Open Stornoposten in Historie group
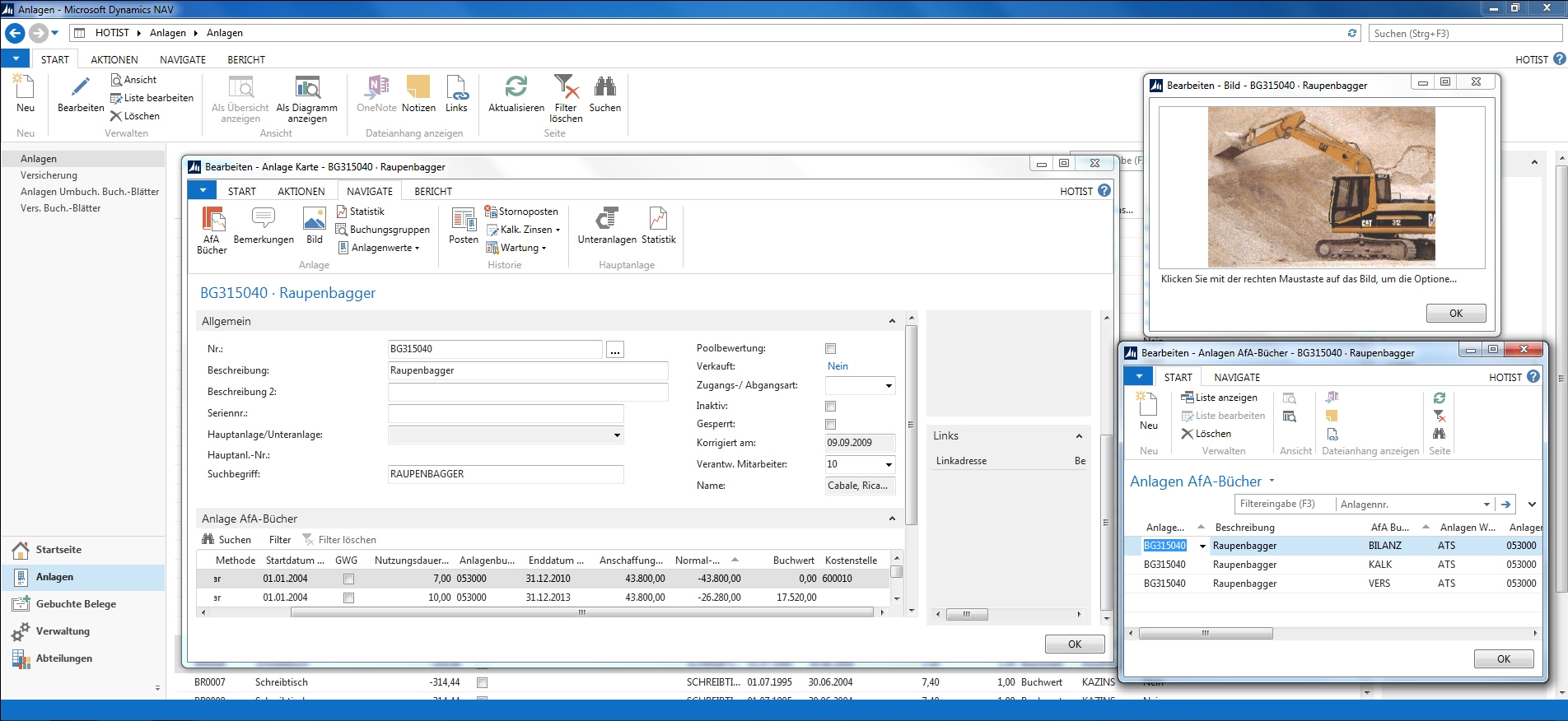1568x721 pixels. (x=520, y=212)
